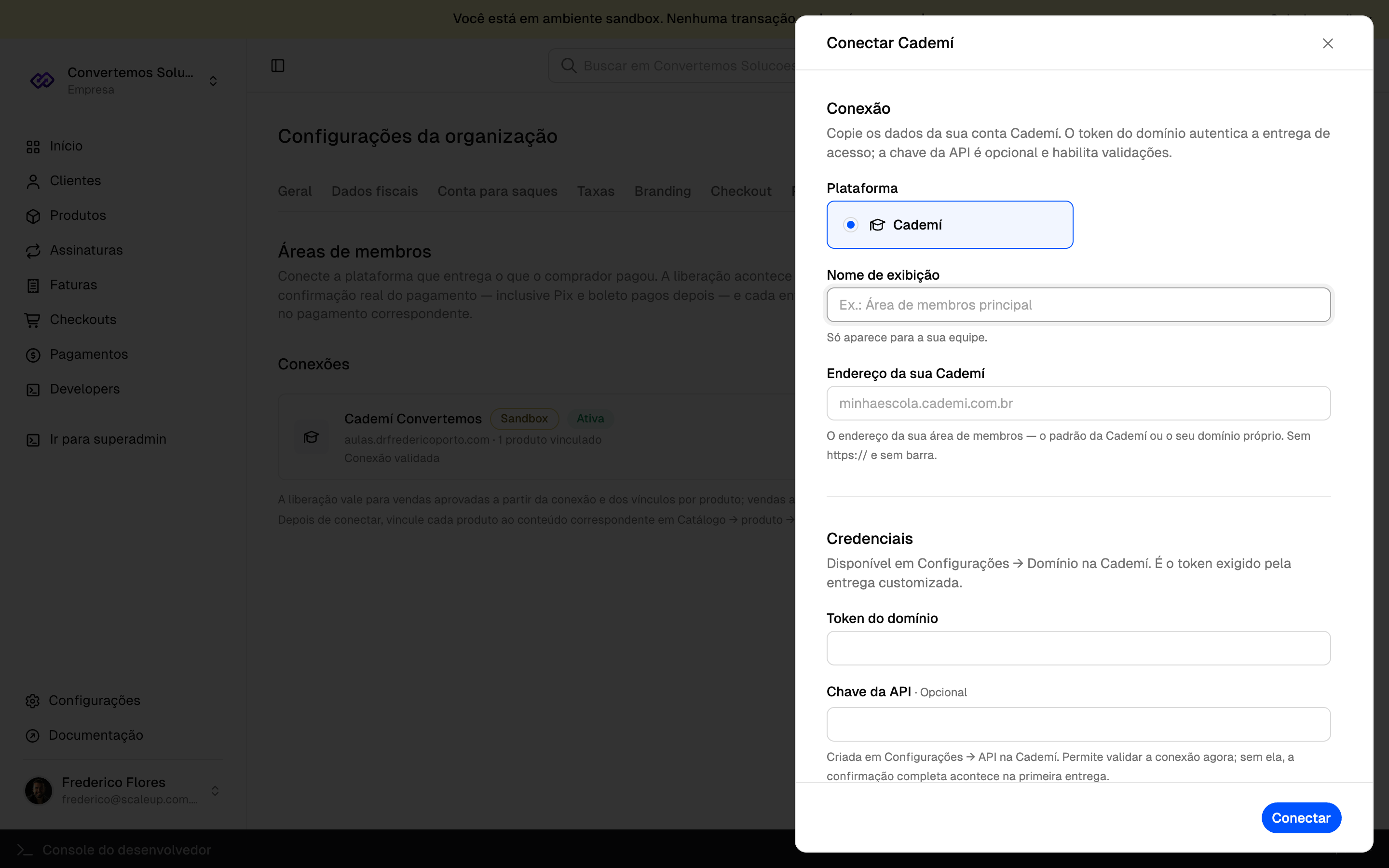Switch to the Checkout tab
Image resolution: width=1389 pixels, height=868 pixels.
point(740,191)
